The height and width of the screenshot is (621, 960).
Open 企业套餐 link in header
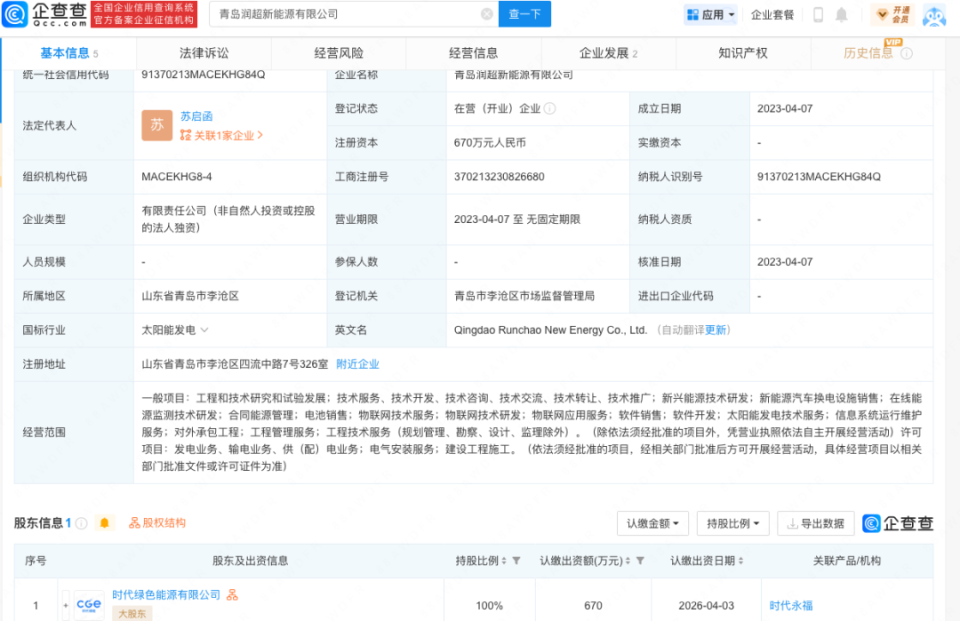click(x=772, y=15)
